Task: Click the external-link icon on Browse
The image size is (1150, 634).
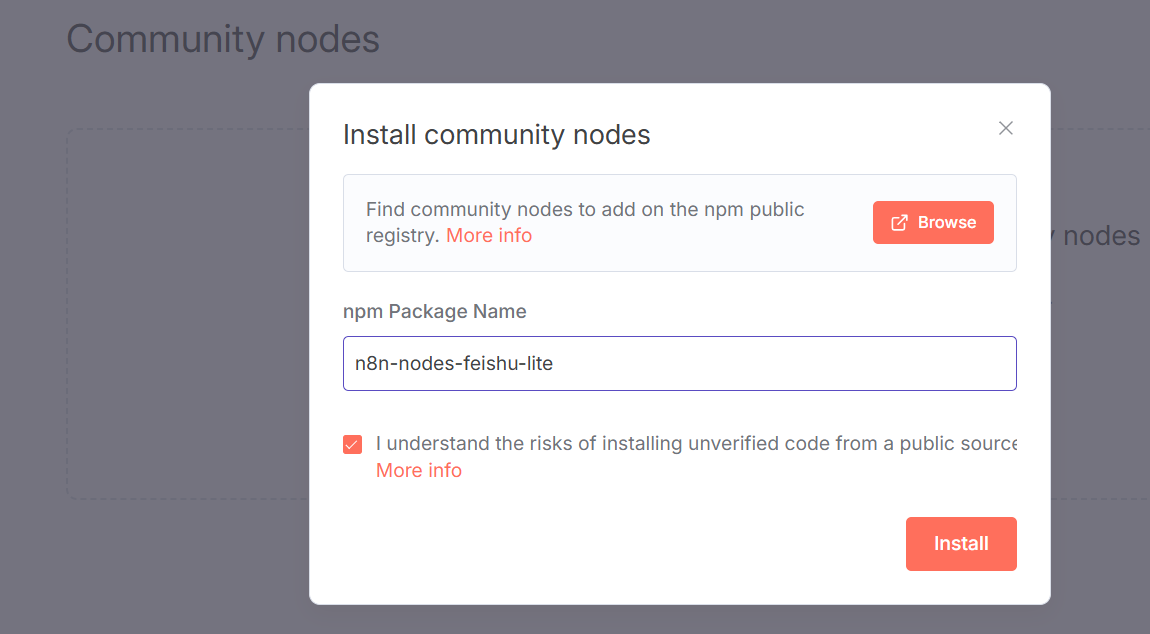Action: 900,223
